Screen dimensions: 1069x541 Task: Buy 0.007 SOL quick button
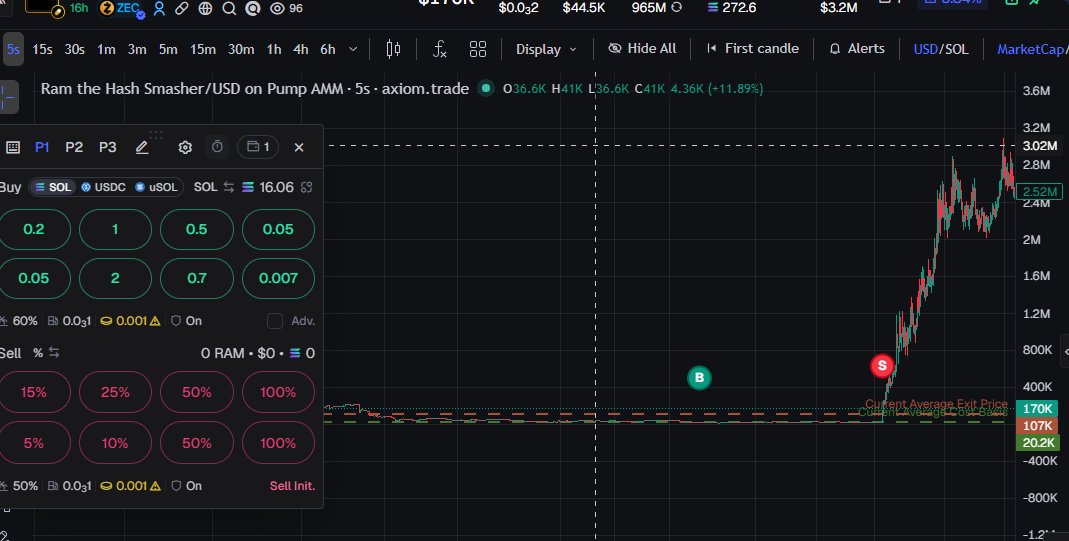point(278,278)
